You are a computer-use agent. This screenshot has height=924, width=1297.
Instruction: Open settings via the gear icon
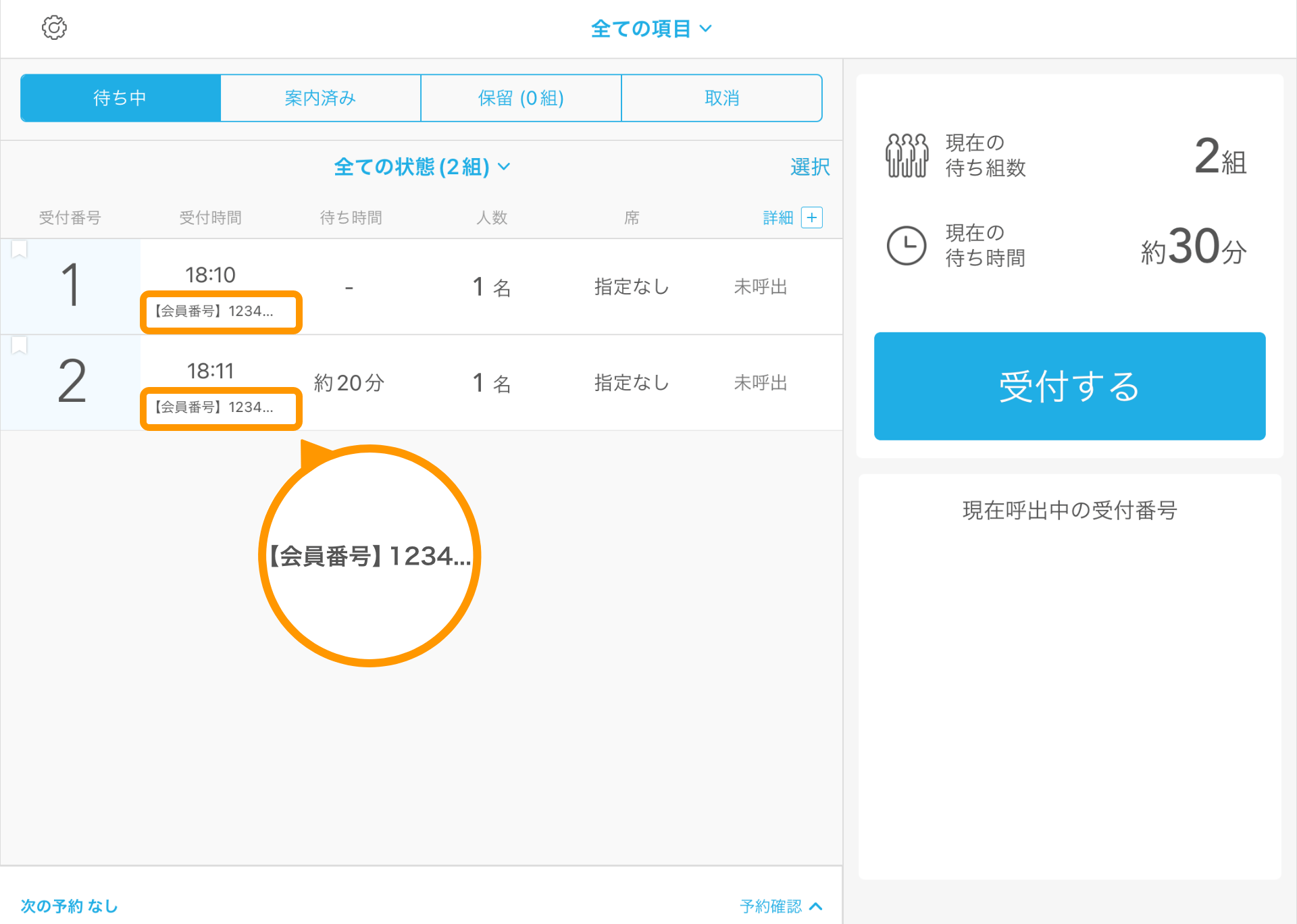(54, 28)
